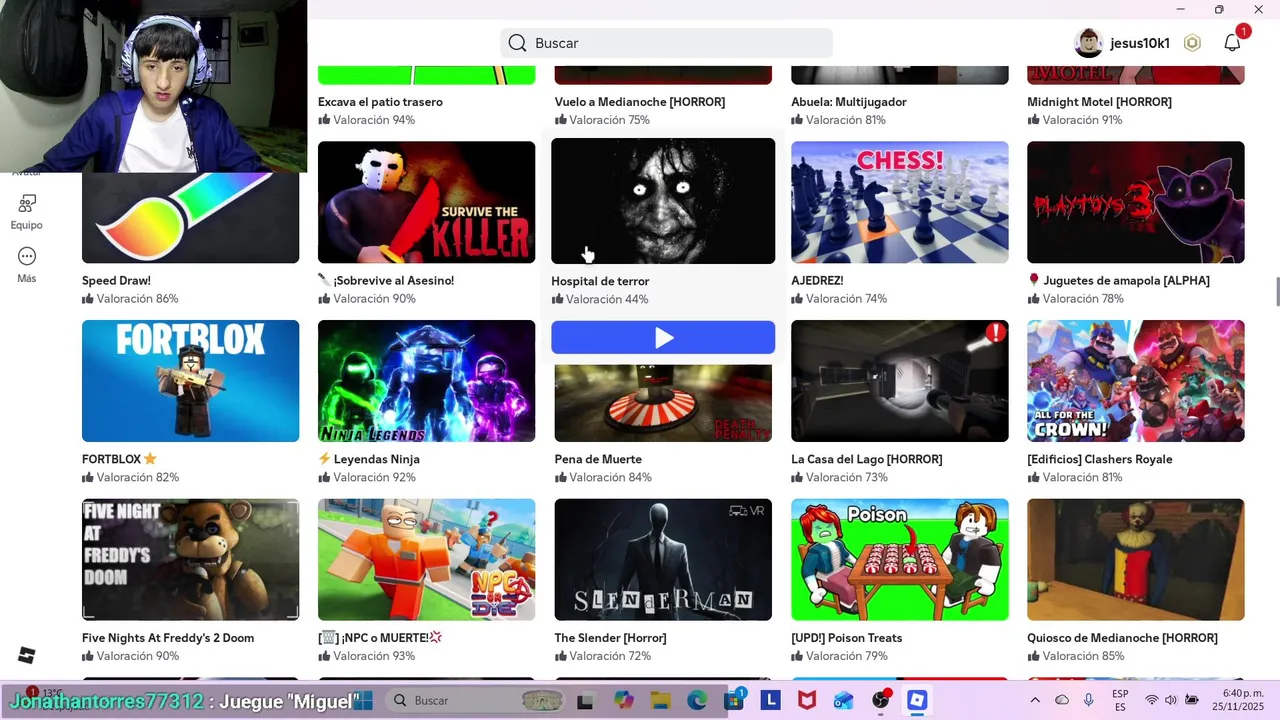Open Microsoft Edge from the taskbar

[x=697, y=700]
